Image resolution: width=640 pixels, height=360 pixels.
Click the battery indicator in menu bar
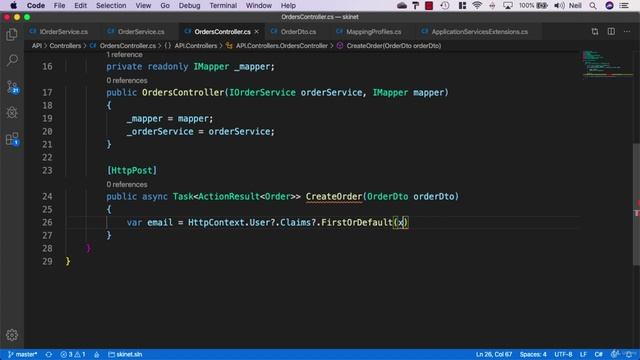[533, 6]
